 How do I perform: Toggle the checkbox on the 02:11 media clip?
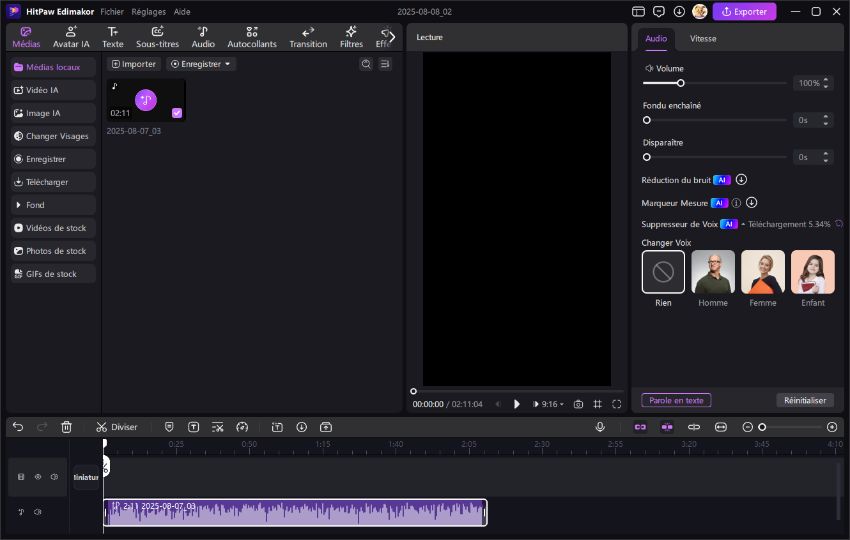177,113
